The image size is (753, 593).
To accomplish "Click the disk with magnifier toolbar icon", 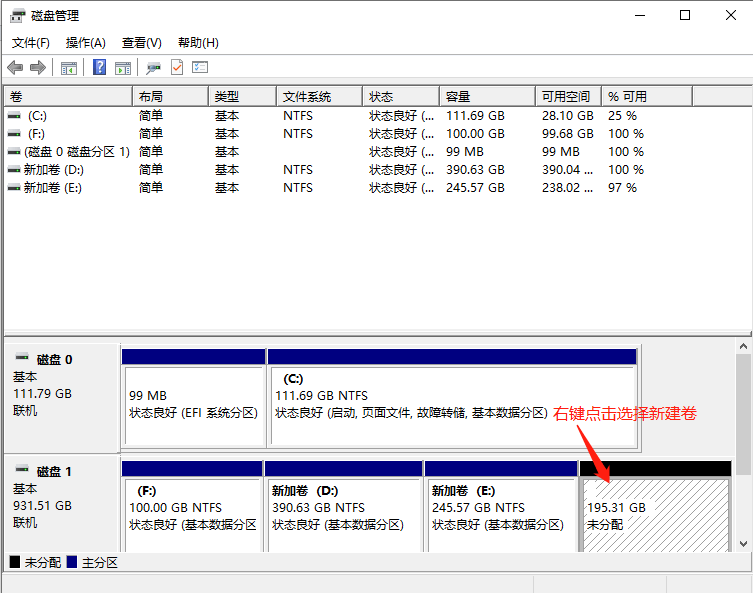I will (x=153, y=68).
